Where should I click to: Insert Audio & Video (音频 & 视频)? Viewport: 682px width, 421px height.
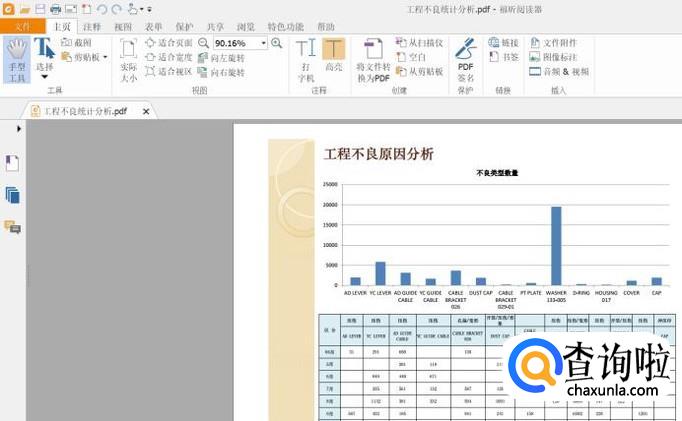coord(559,71)
